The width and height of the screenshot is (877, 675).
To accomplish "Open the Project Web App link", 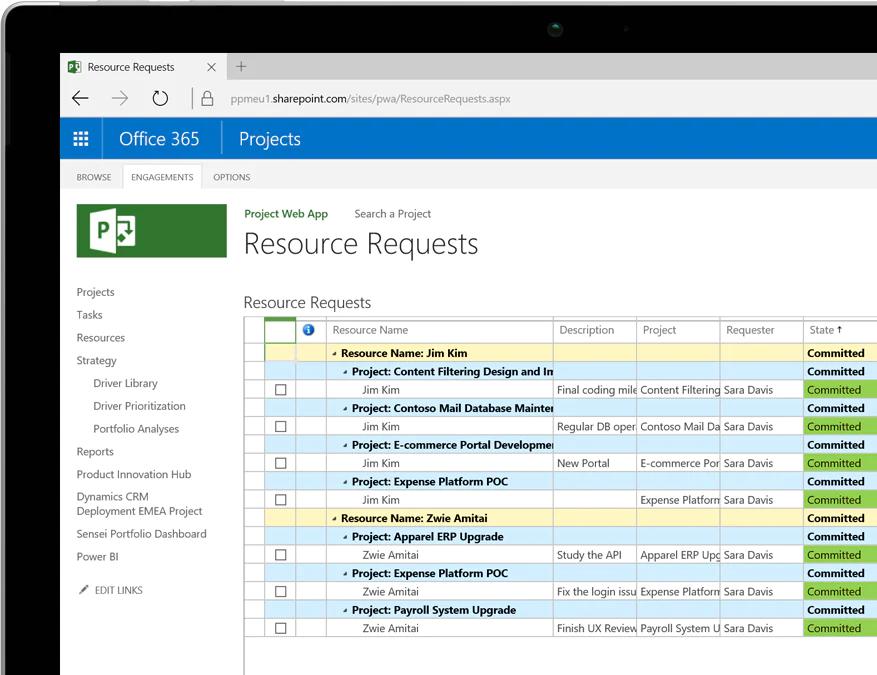I will 286,214.
